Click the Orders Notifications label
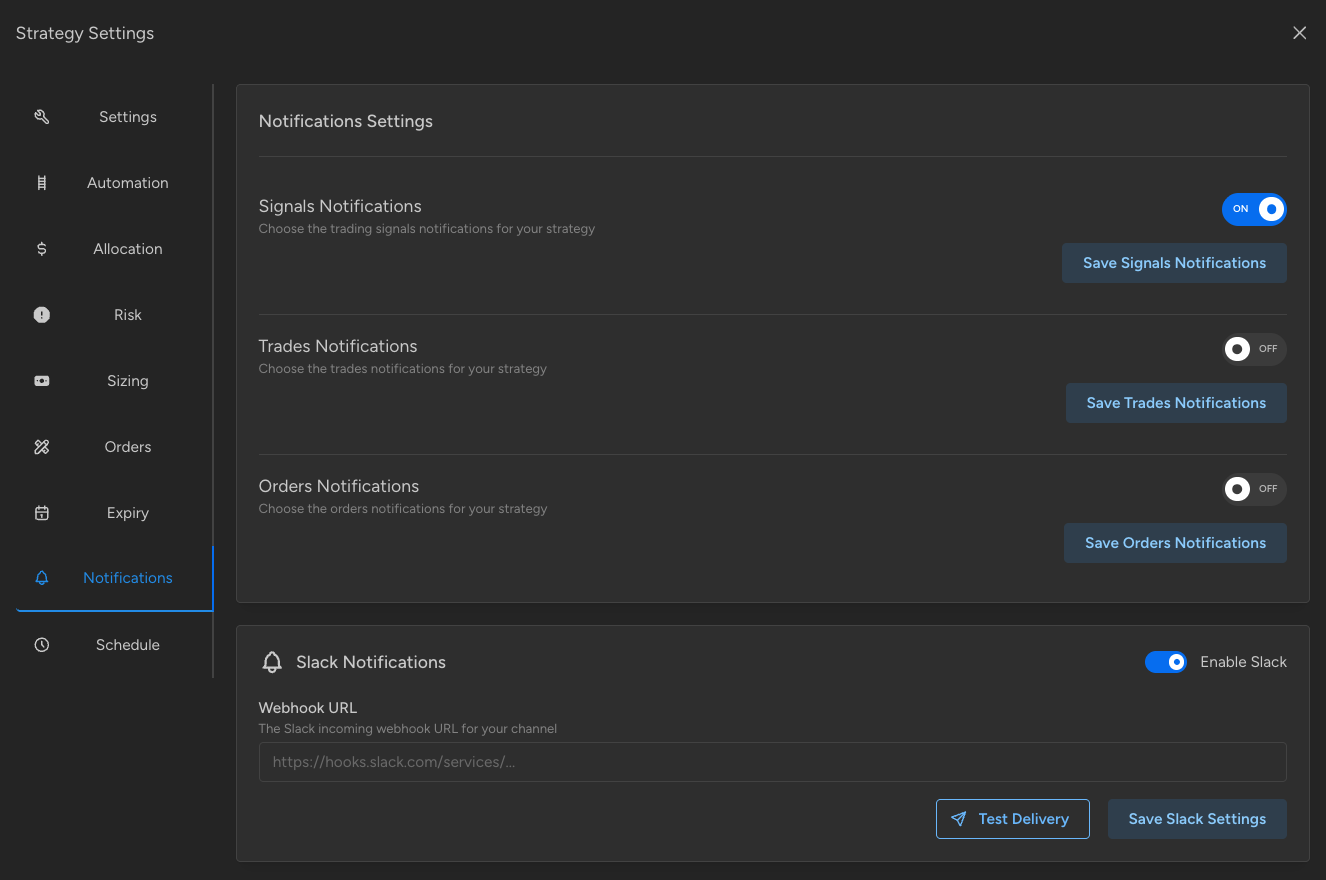The image size is (1326, 880). pos(339,486)
